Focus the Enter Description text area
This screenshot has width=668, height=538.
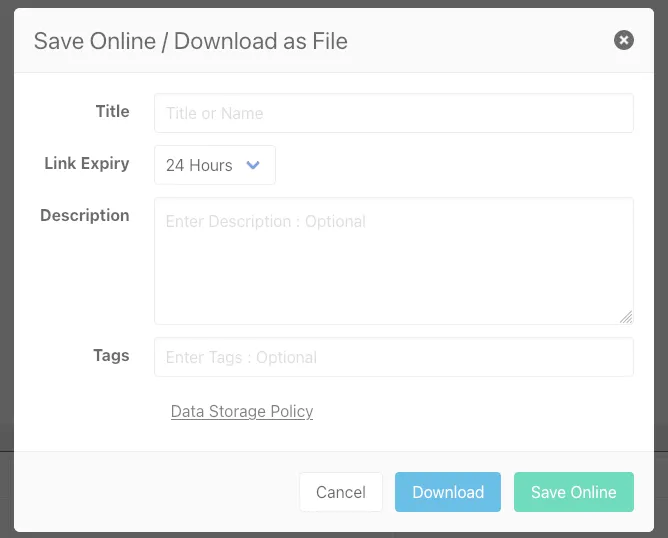tap(393, 260)
